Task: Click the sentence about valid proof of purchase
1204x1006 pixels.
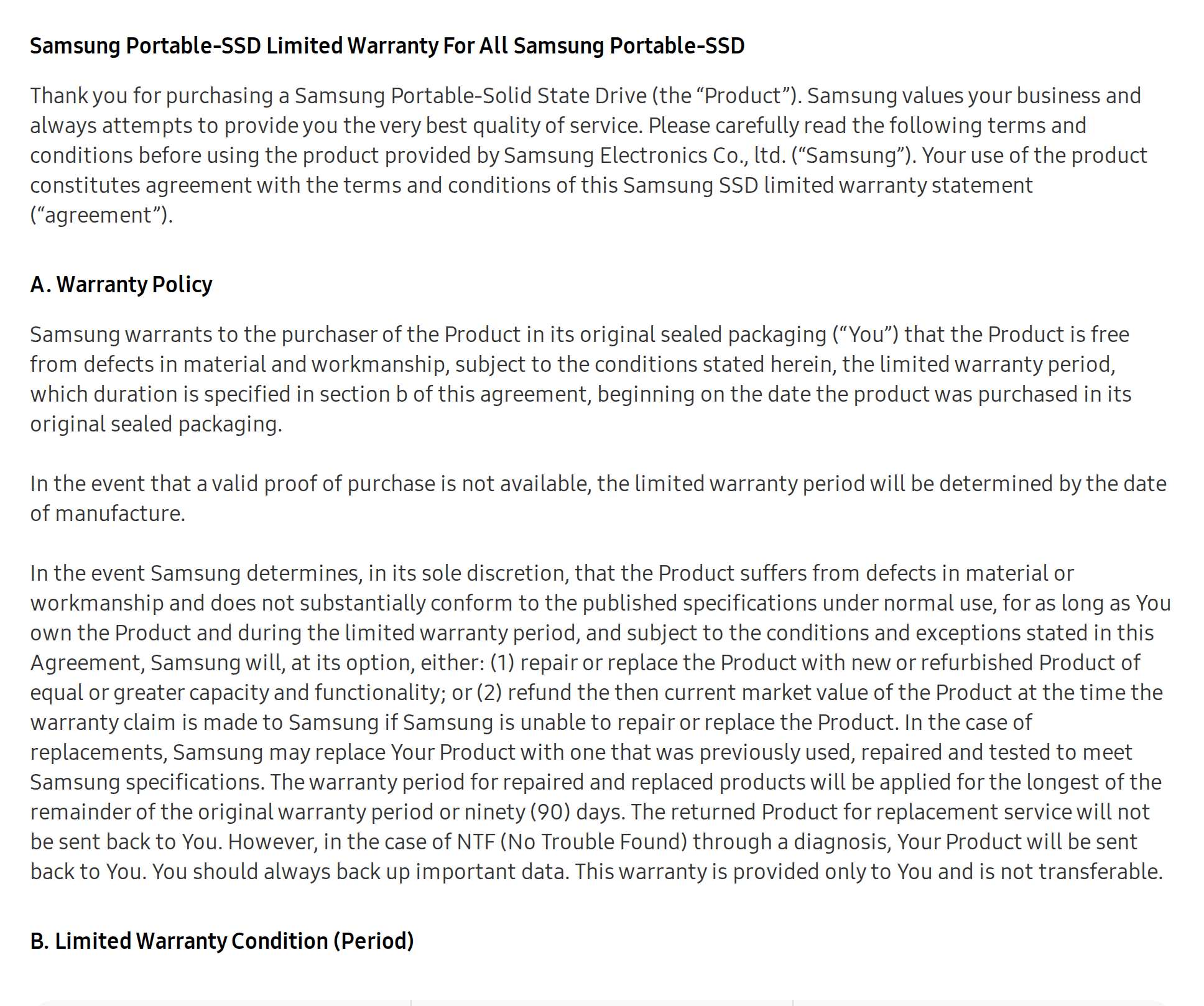Action: click(598, 499)
